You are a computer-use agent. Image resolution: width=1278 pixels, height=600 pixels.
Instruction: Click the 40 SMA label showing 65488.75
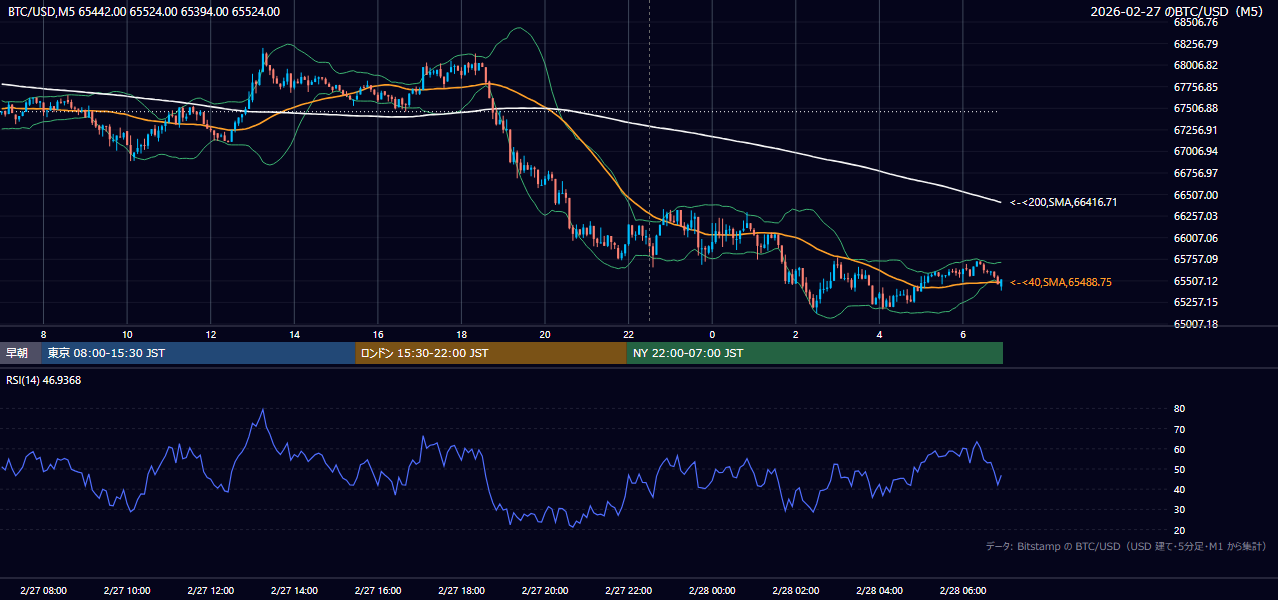click(x=1060, y=282)
